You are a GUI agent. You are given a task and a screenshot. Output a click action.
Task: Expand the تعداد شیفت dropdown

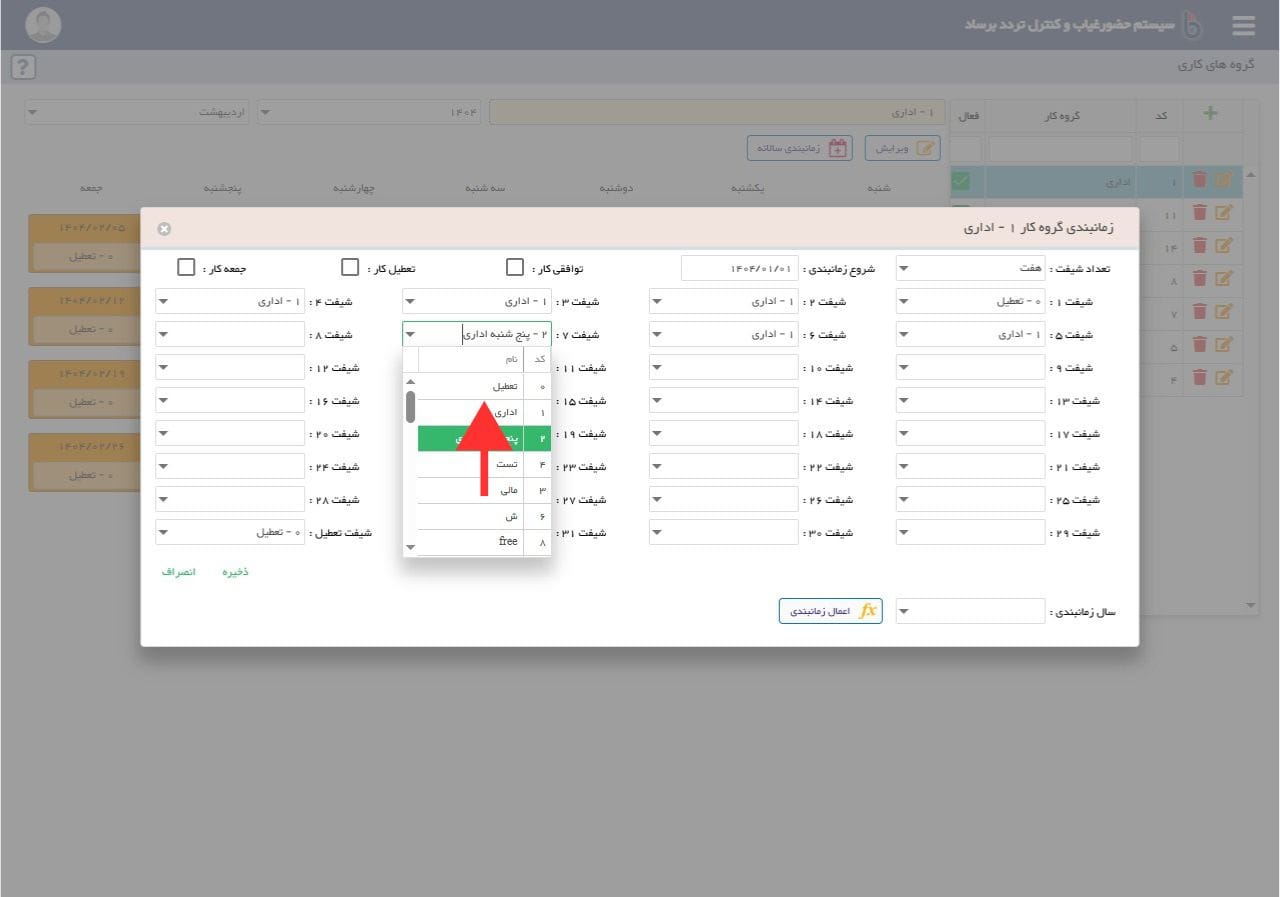(x=904, y=269)
